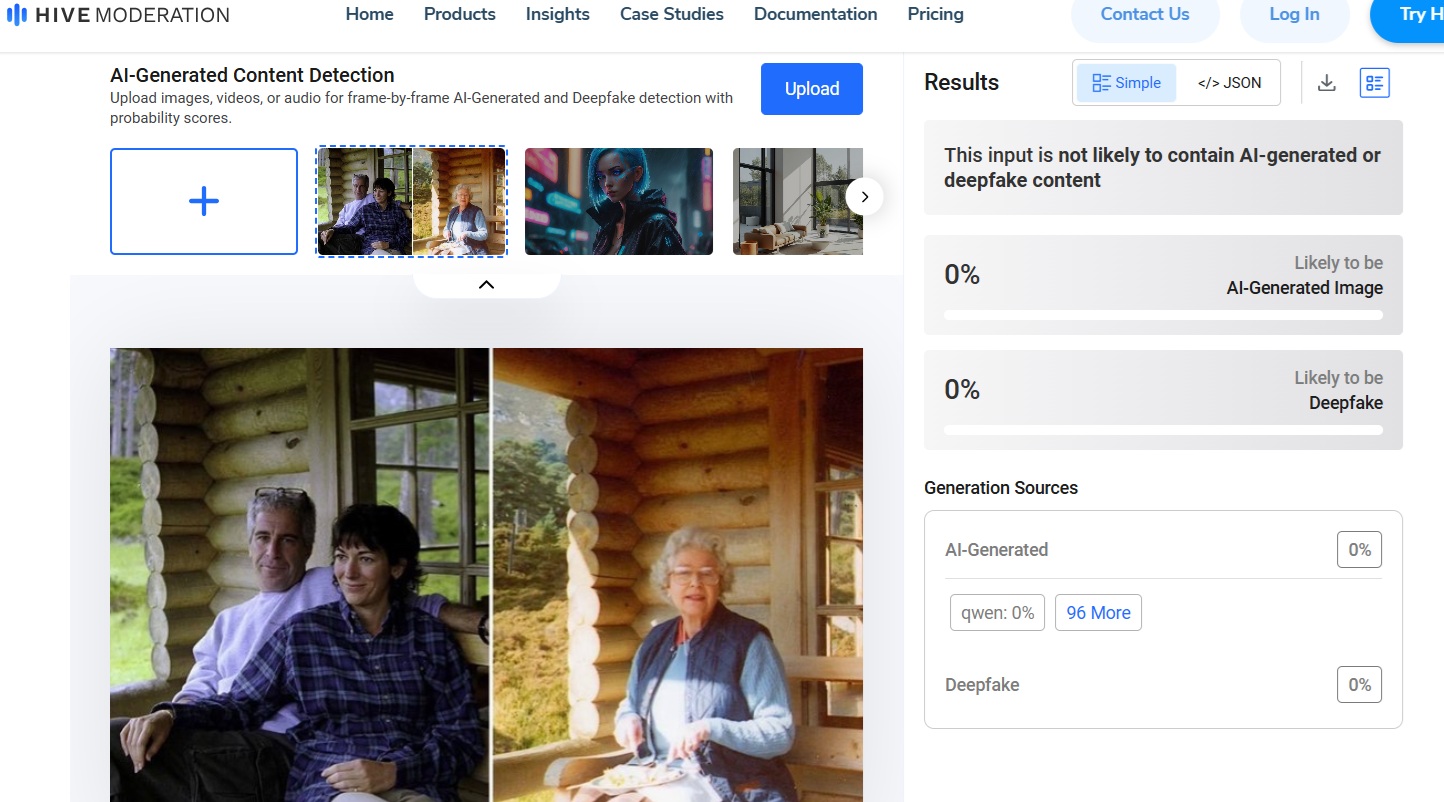Click the AI-Generated Image probability bar
Screen dimensions: 1444x802
[1163, 315]
